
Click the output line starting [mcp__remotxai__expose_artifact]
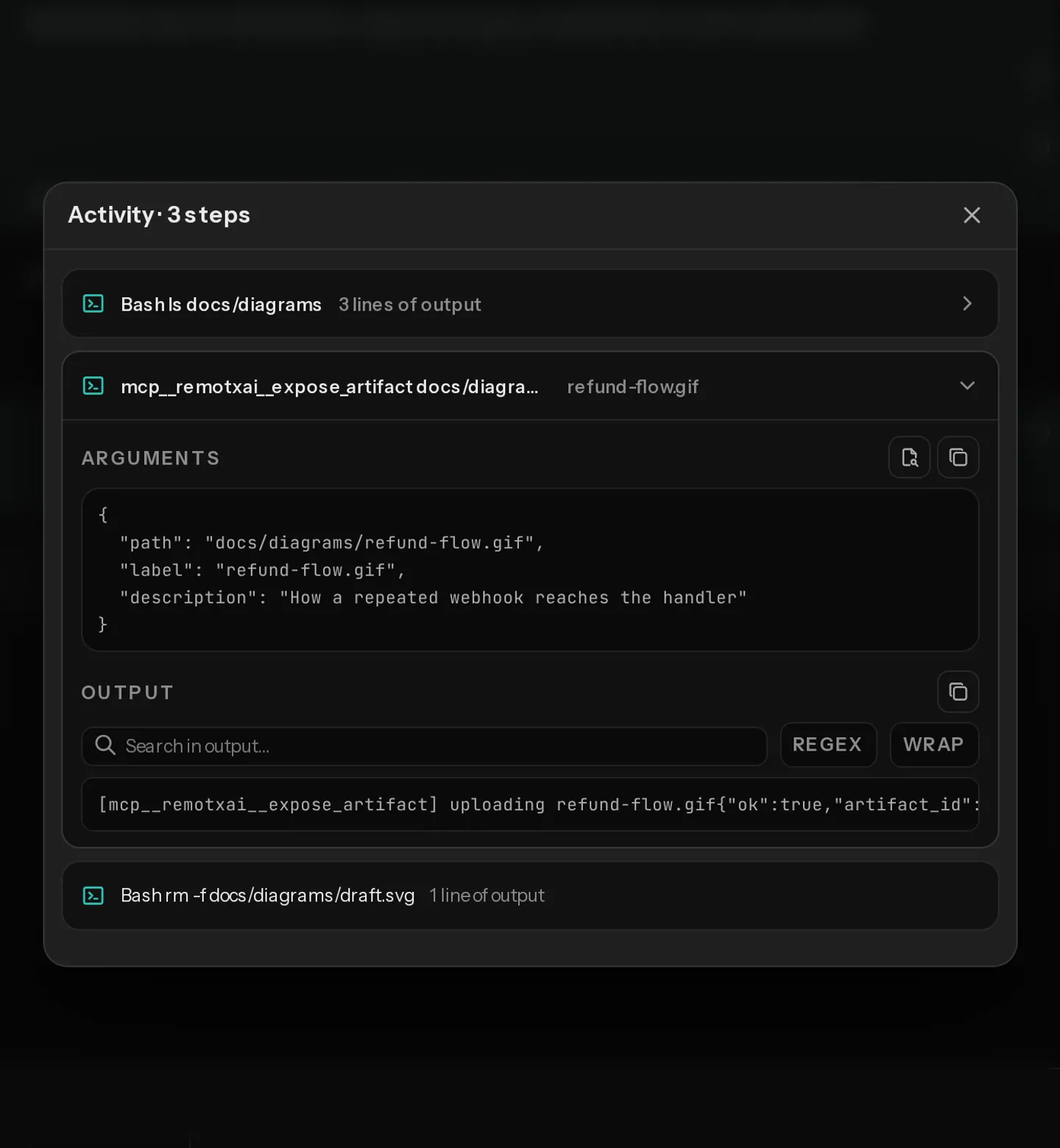tap(540, 805)
